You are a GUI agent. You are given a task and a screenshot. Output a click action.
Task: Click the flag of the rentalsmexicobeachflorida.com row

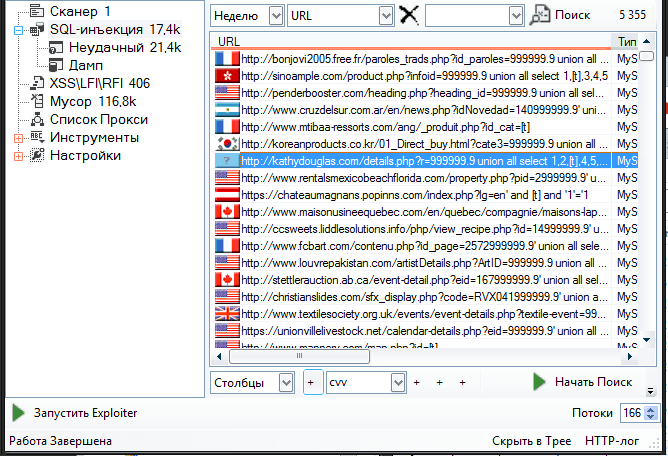(227, 178)
